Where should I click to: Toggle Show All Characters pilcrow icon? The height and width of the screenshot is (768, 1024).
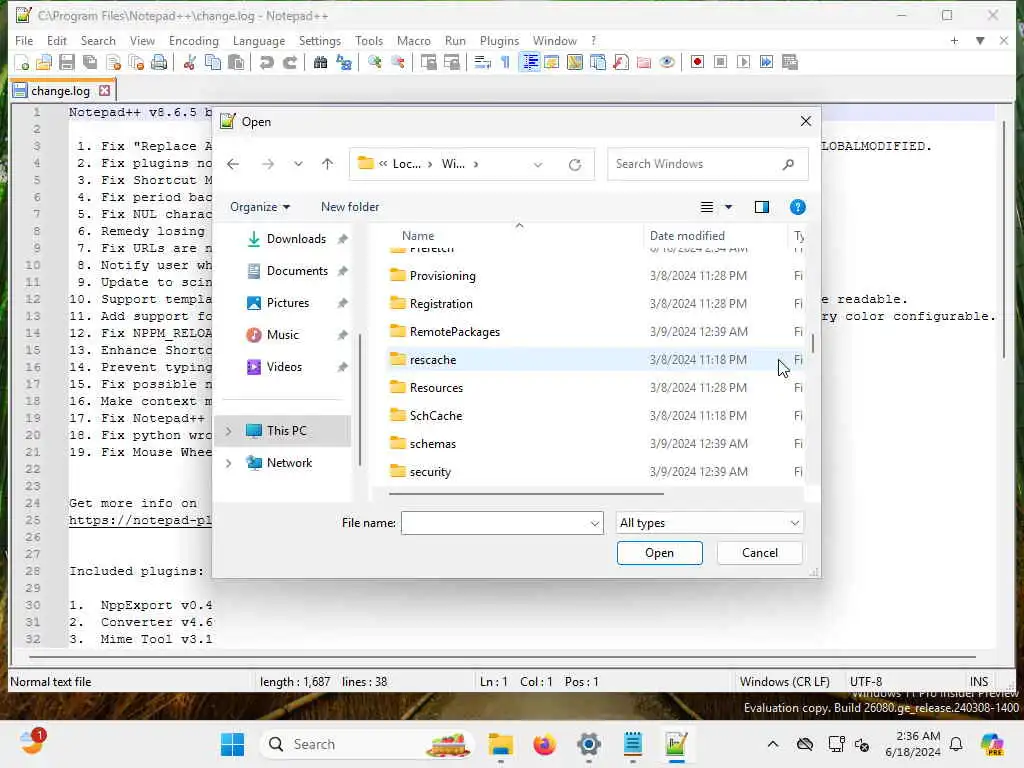tap(505, 63)
